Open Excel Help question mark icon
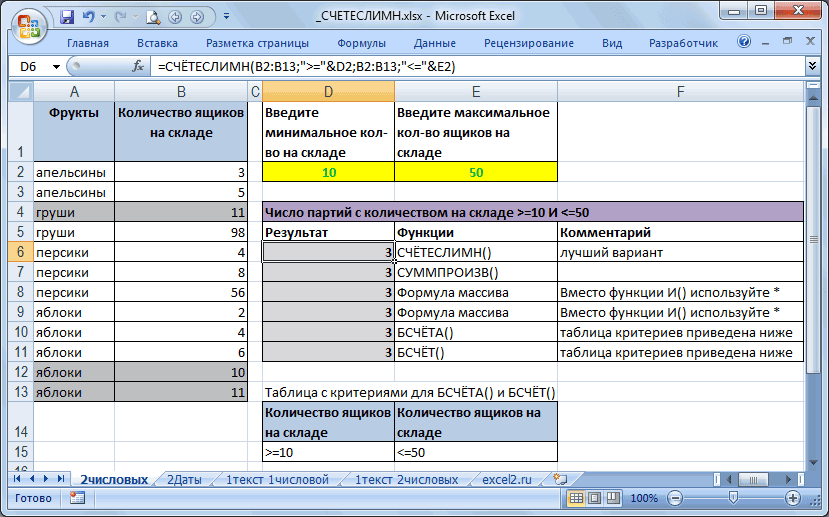 click(x=744, y=42)
